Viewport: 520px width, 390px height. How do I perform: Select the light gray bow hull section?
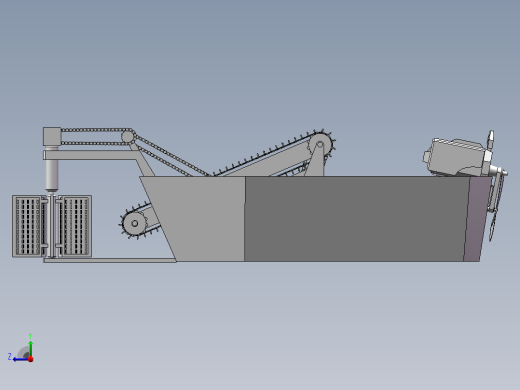200,219
